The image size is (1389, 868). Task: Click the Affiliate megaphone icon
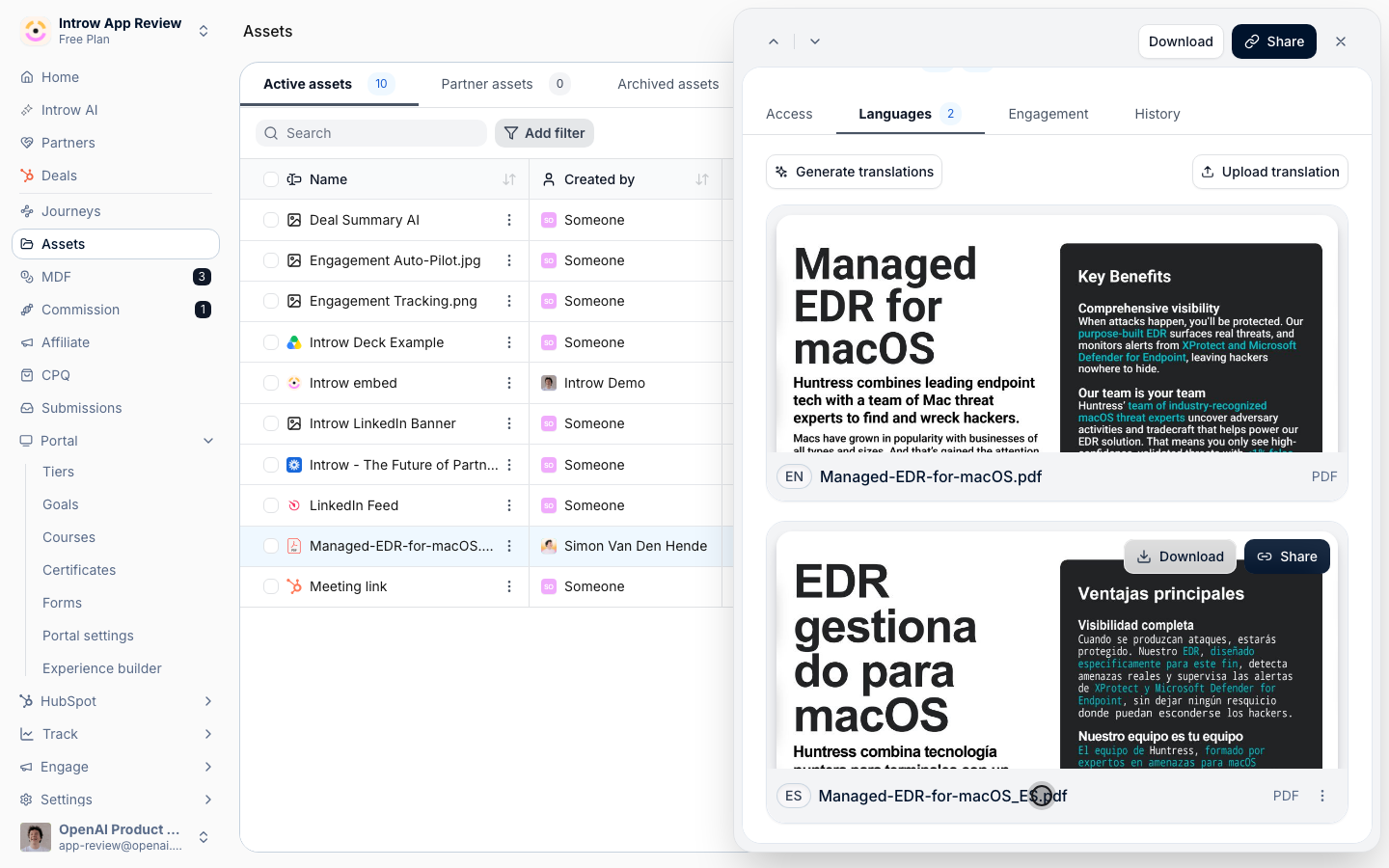[x=27, y=342]
